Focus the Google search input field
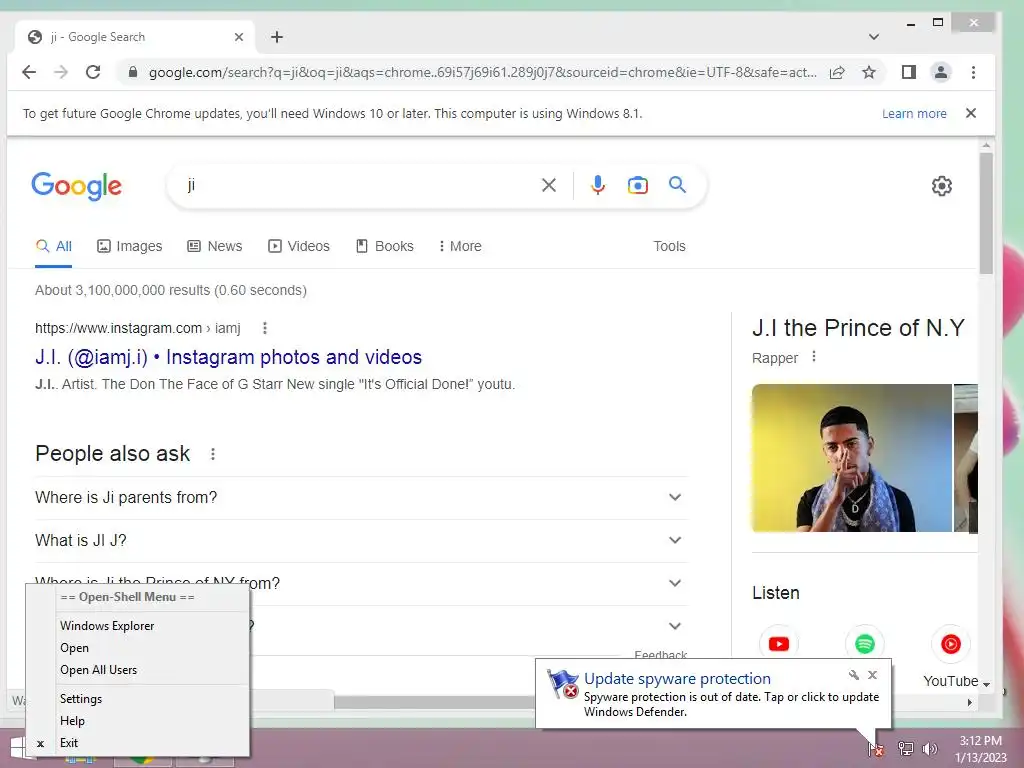 click(x=359, y=185)
